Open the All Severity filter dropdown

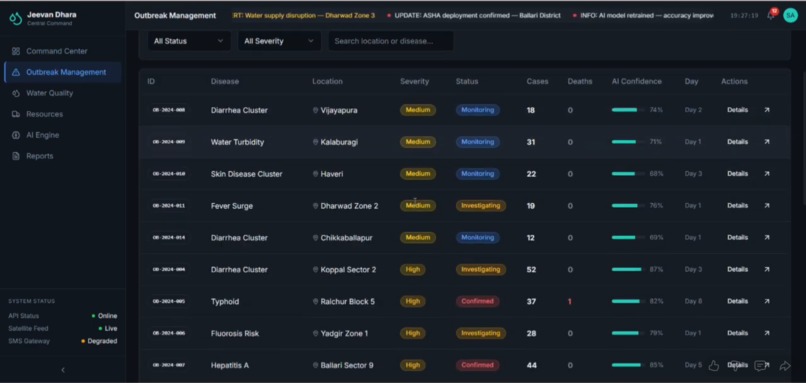pyautogui.click(x=279, y=41)
